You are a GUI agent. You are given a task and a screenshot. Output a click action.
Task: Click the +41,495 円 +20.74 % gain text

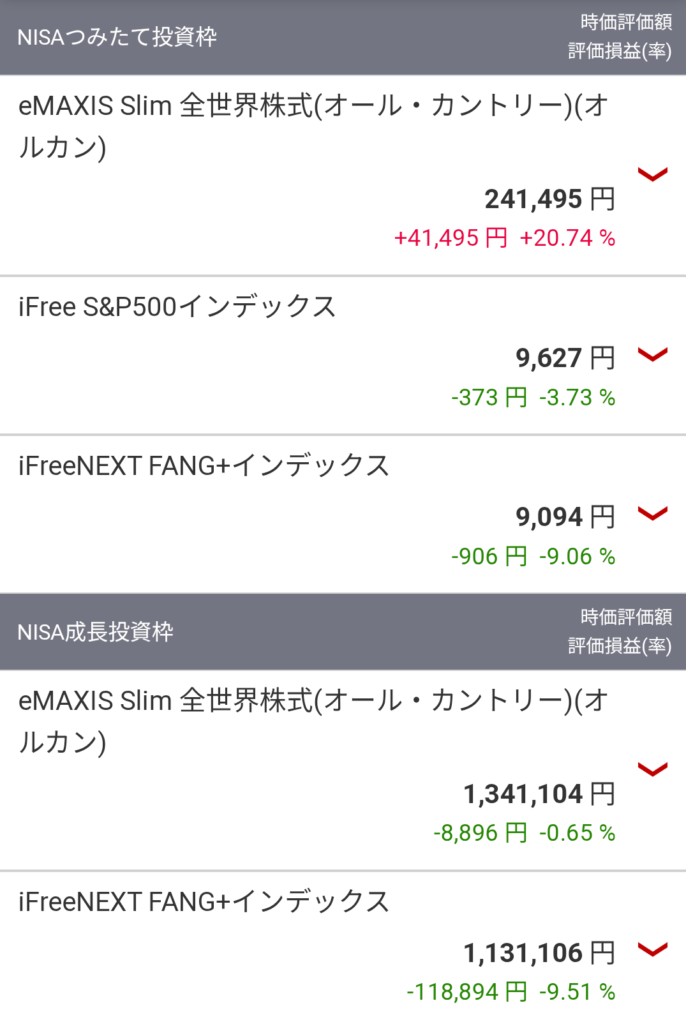point(504,238)
